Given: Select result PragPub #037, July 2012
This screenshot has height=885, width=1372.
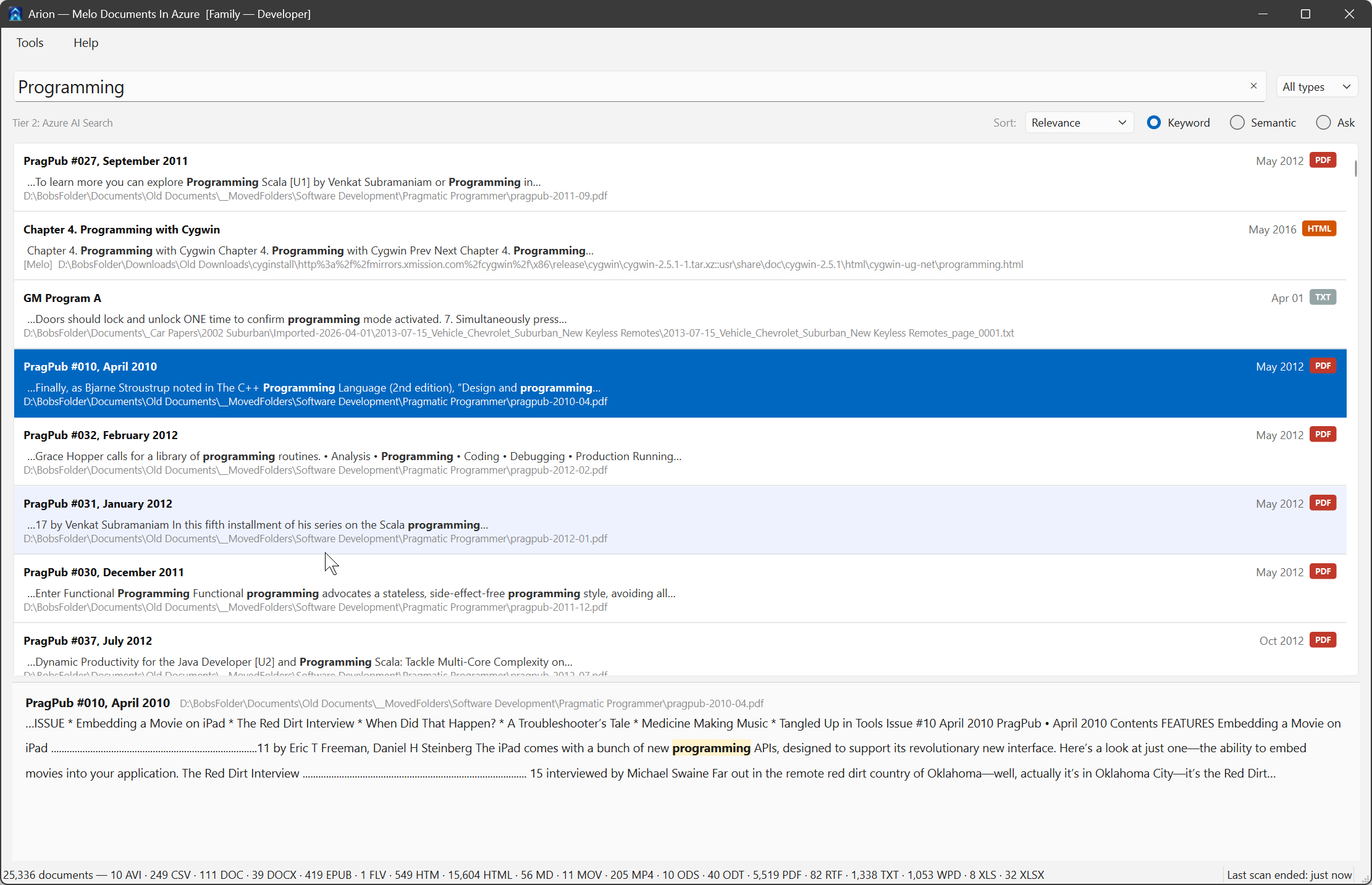Looking at the screenshot, I should coord(680,650).
